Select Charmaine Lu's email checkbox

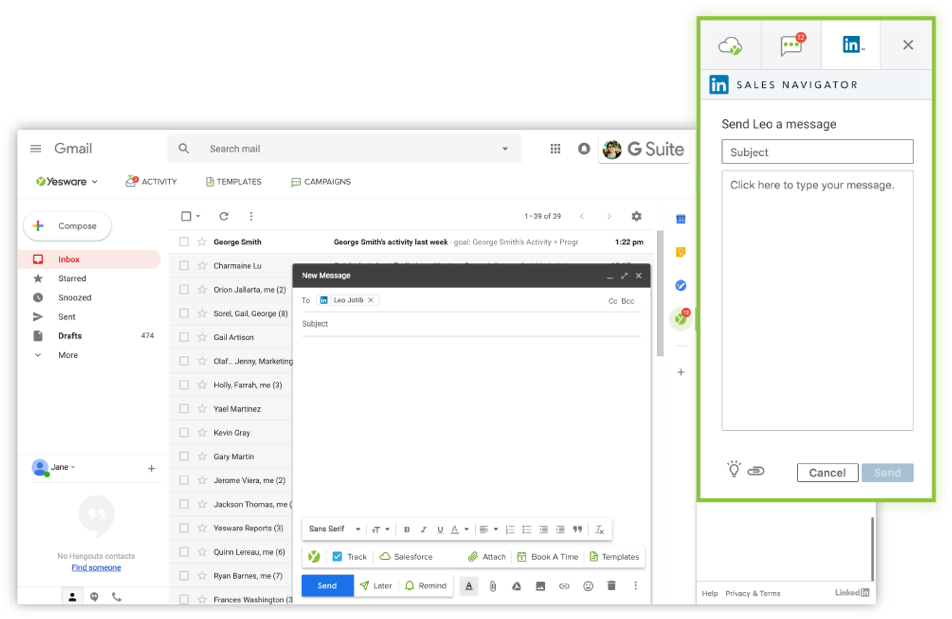pyautogui.click(x=185, y=265)
